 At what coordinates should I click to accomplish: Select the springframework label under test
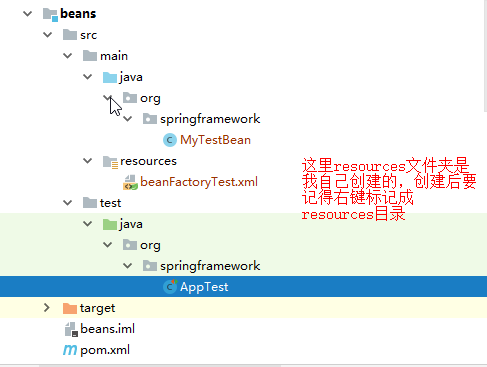point(210,266)
